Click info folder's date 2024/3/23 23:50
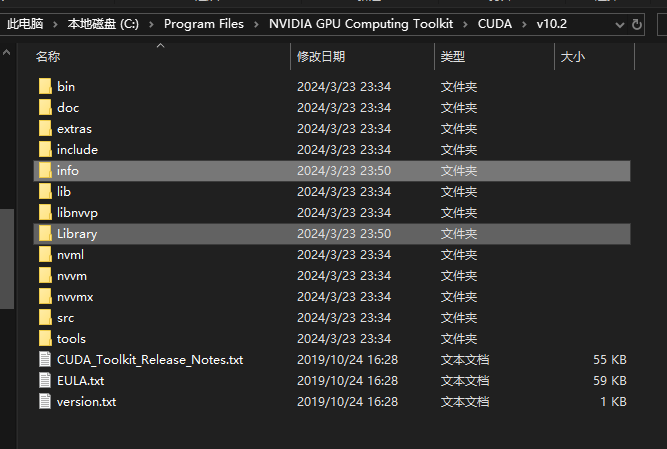The image size is (667, 449). click(344, 171)
